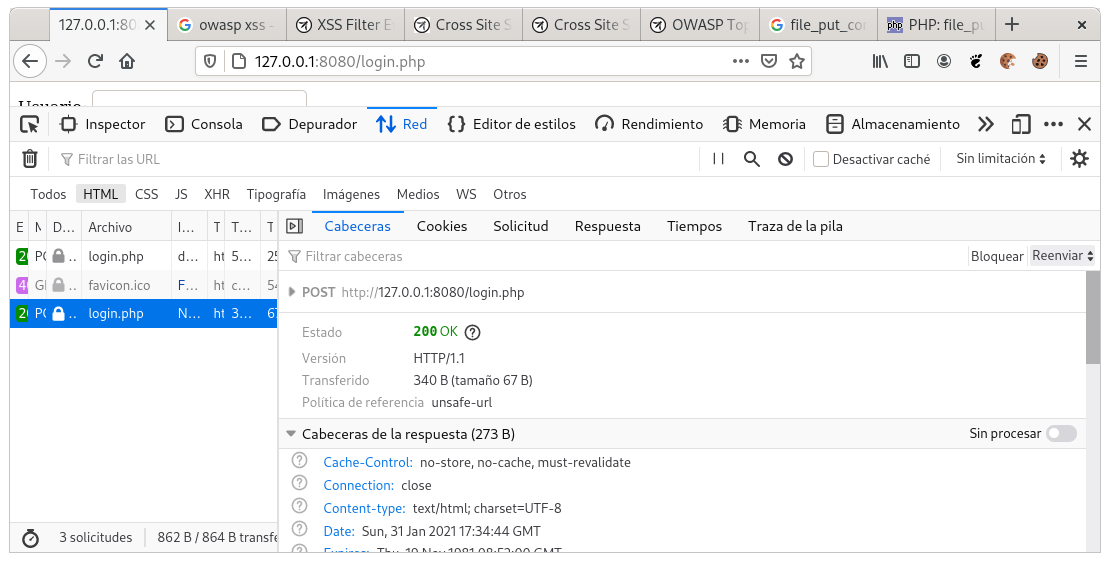Open the Sin limitación throttling dropdown
The width and height of the screenshot is (1110, 562).
click(1001, 159)
